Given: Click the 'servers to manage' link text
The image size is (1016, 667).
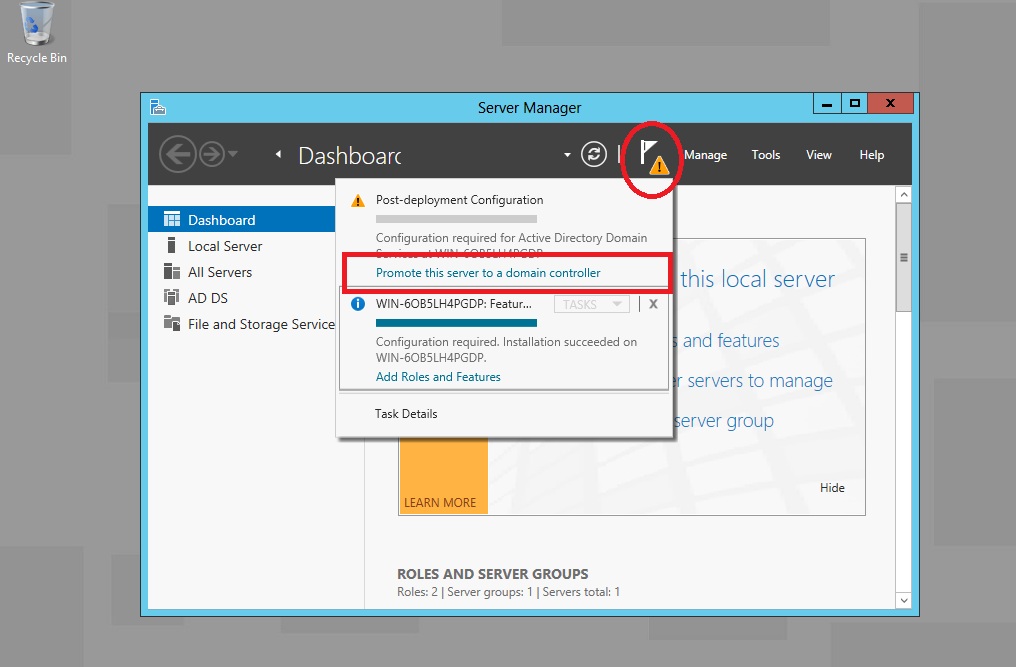Looking at the screenshot, I should [759, 380].
